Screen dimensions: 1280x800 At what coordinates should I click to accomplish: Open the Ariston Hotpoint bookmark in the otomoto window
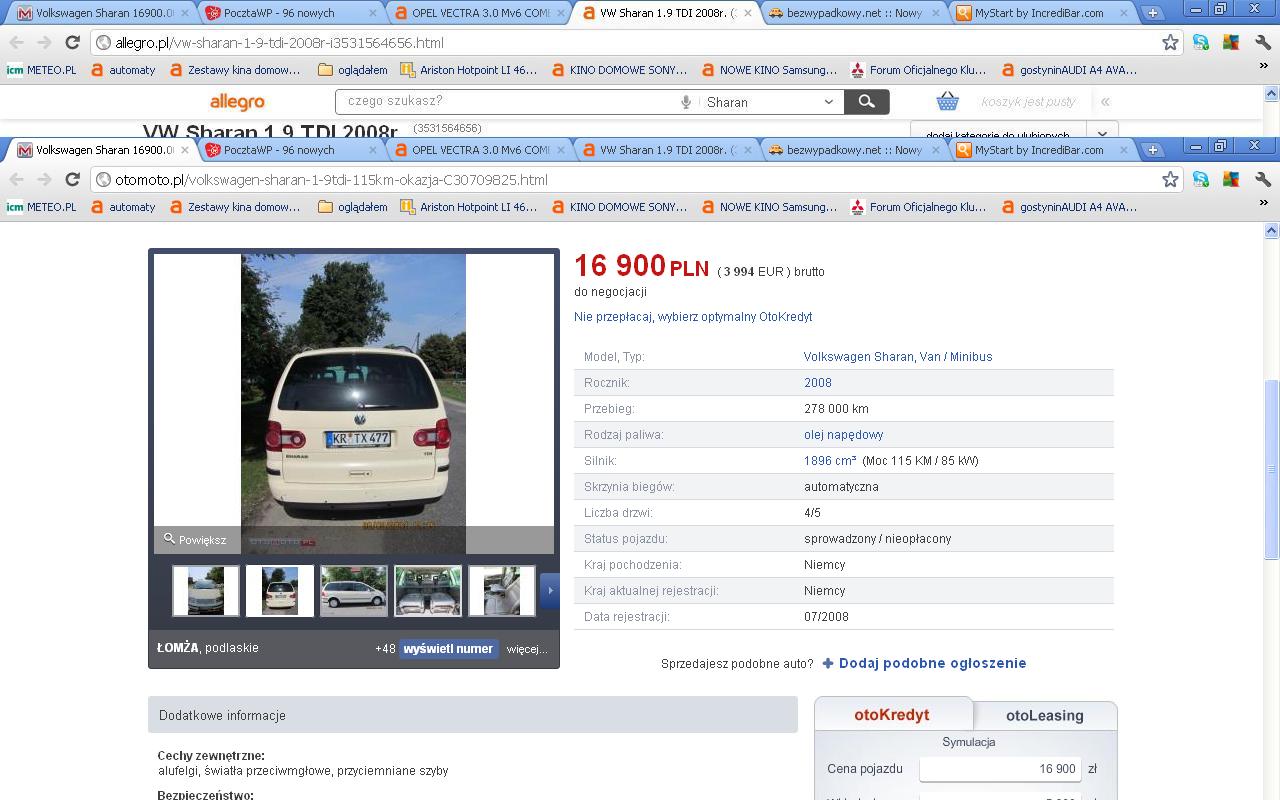468,207
